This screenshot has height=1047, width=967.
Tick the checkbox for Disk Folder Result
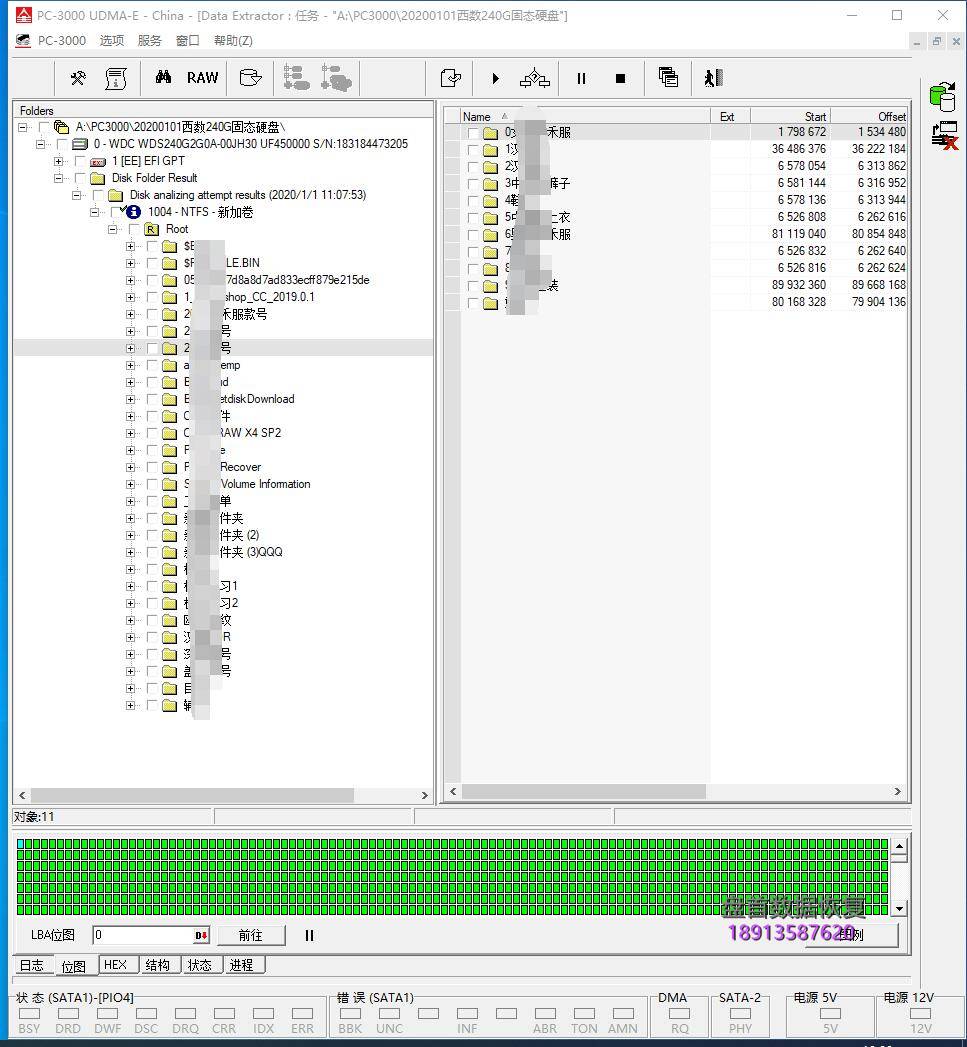tap(80, 178)
